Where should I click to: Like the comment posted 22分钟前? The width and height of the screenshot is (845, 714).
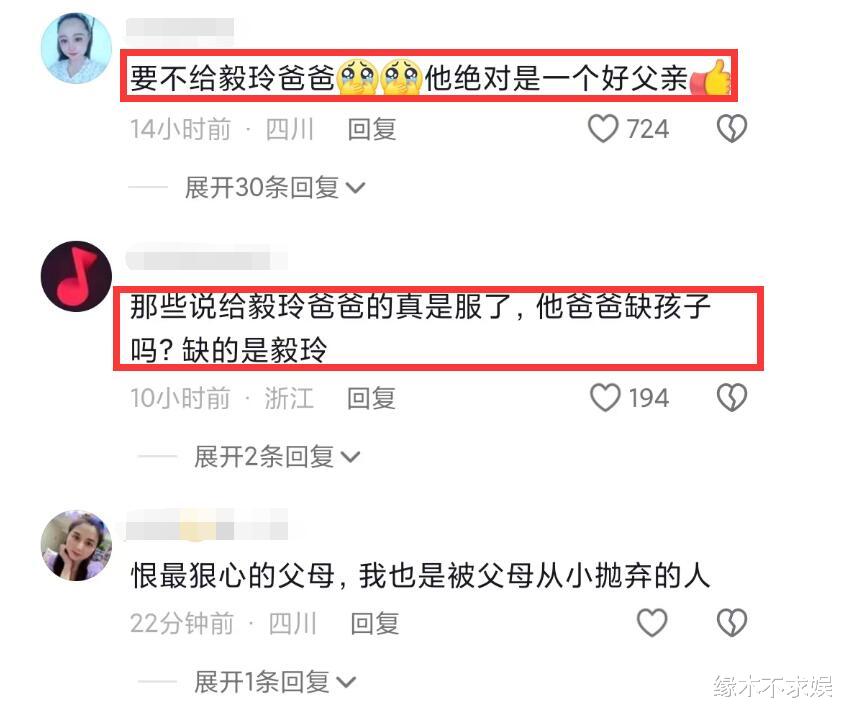[x=652, y=623]
